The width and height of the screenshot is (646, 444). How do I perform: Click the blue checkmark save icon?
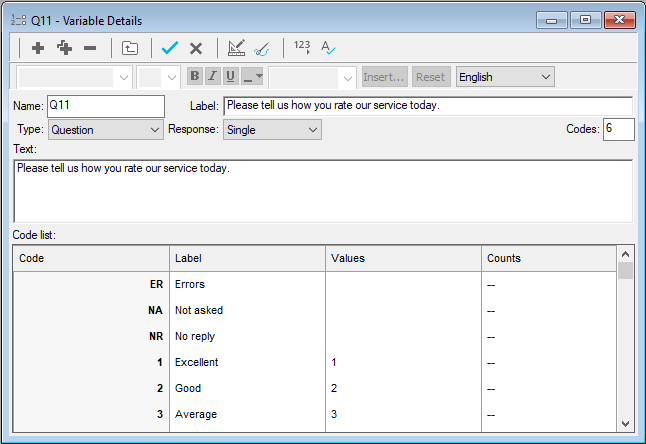pyautogui.click(x=170, y=48)
